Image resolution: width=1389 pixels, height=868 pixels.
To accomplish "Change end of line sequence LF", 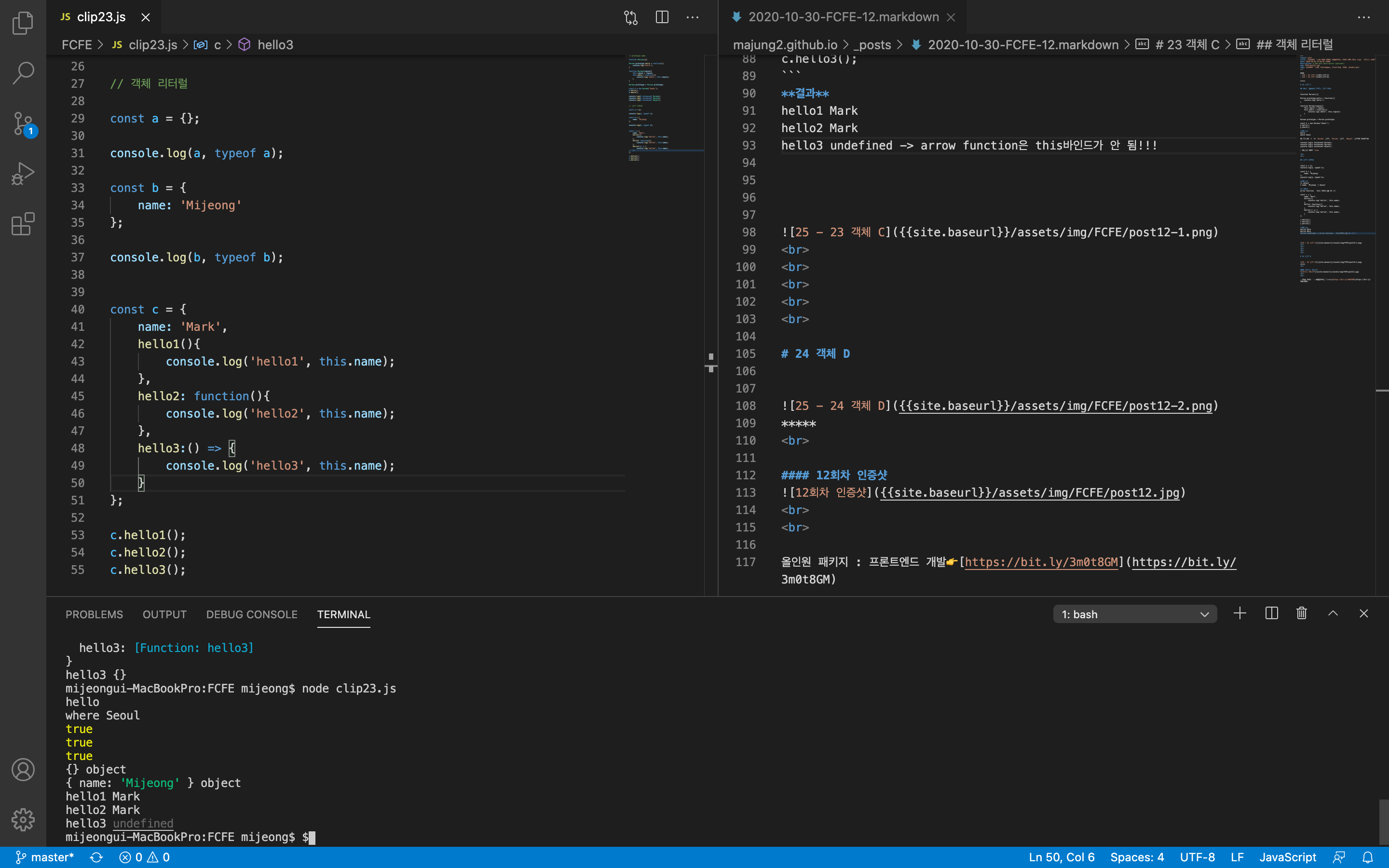I will click(x=1237, y=857).
